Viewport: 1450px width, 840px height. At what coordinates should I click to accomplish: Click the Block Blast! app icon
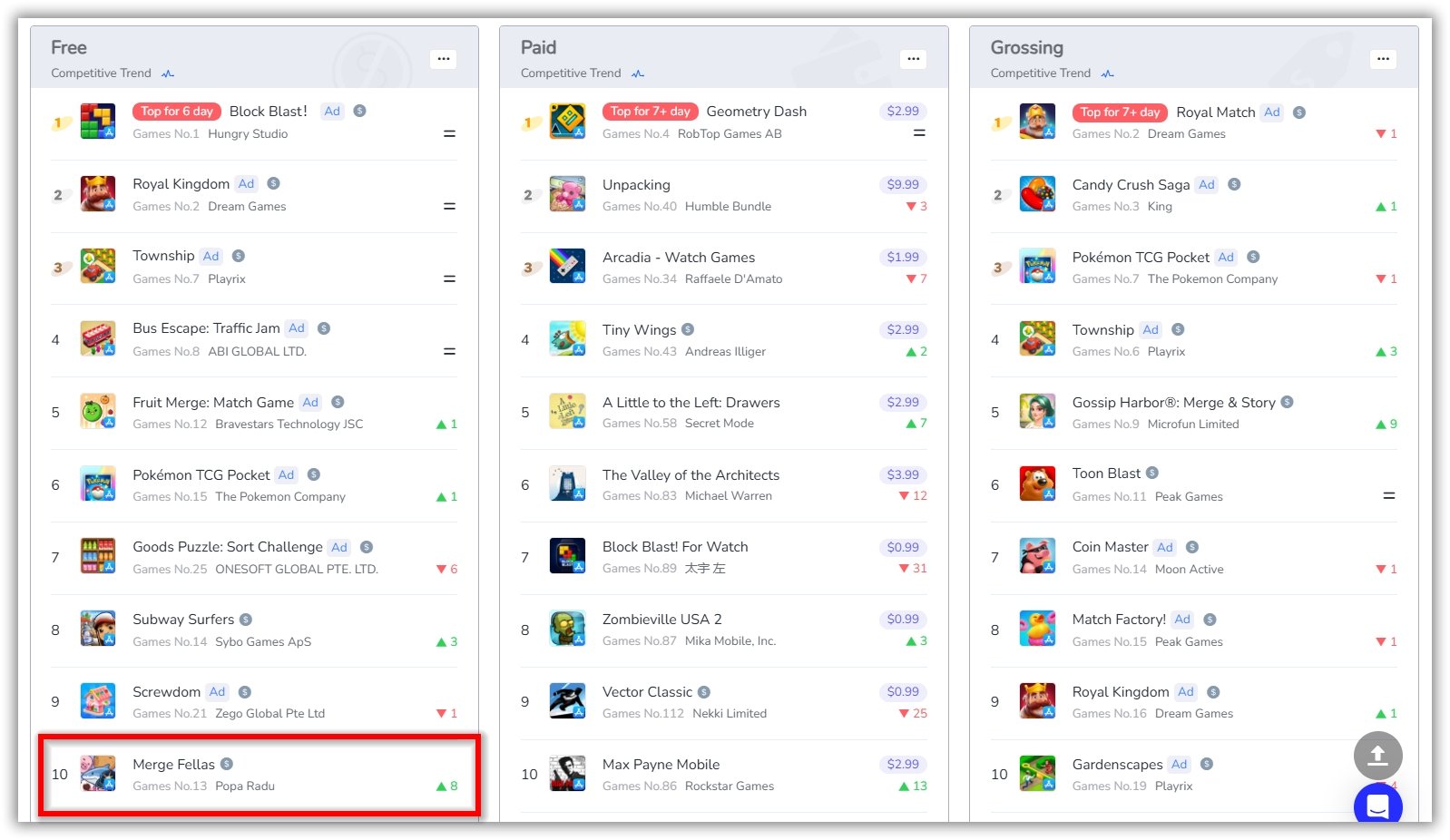tap(98, 122)
